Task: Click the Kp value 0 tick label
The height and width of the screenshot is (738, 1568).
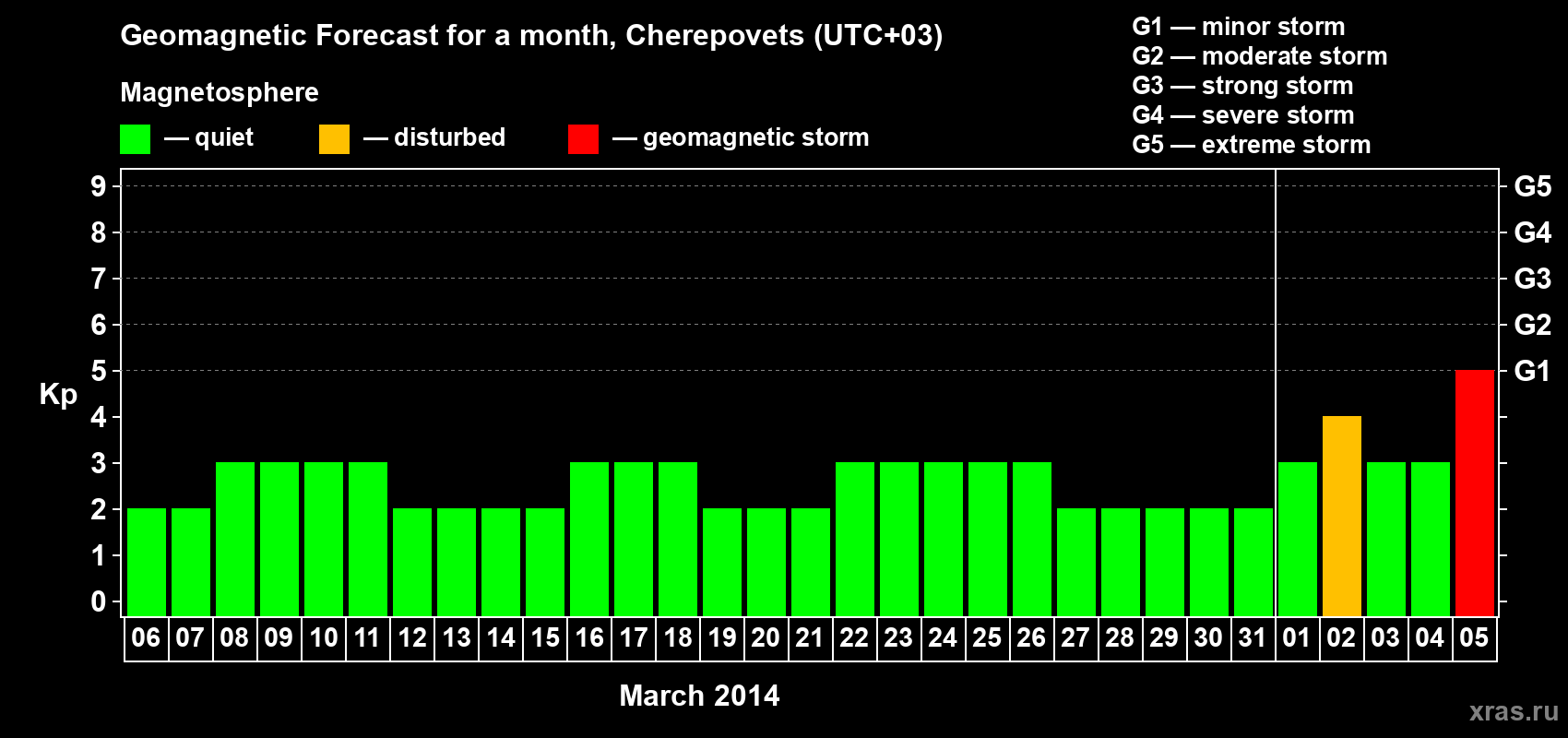Action: (x=99, y=601)
